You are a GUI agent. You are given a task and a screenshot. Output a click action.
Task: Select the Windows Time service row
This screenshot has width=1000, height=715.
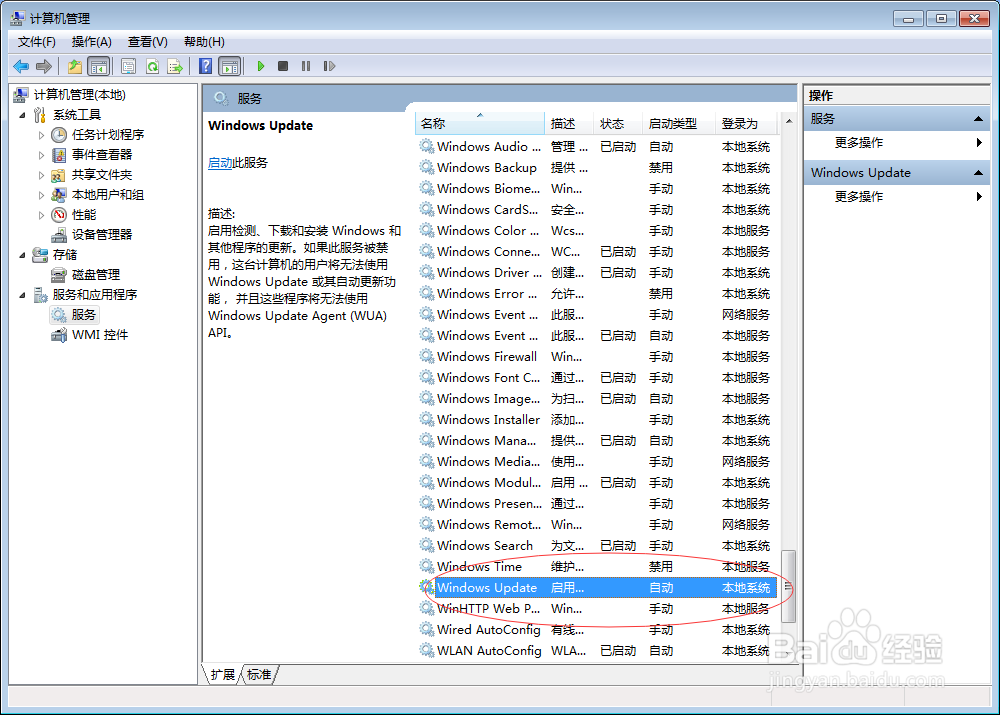[480, 566]
